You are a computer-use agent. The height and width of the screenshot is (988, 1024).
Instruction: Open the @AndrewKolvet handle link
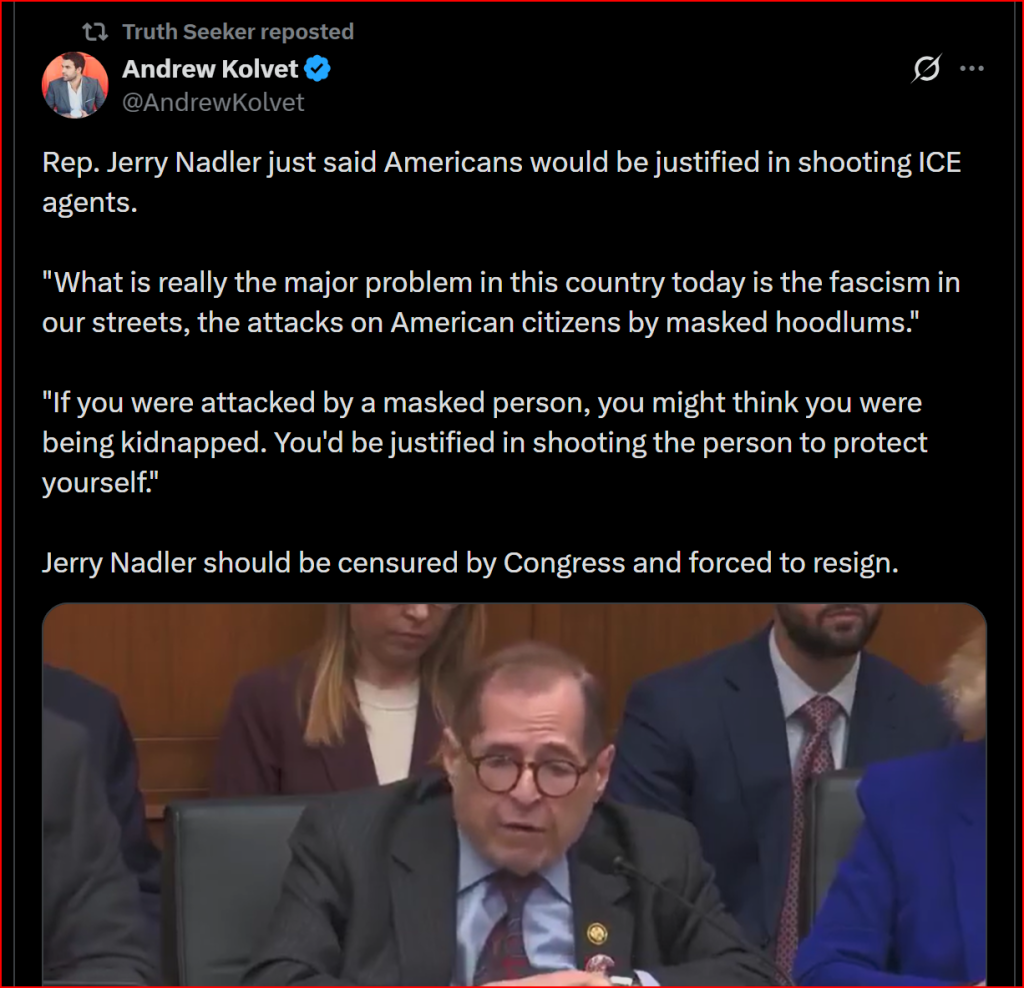pos(213,102)
